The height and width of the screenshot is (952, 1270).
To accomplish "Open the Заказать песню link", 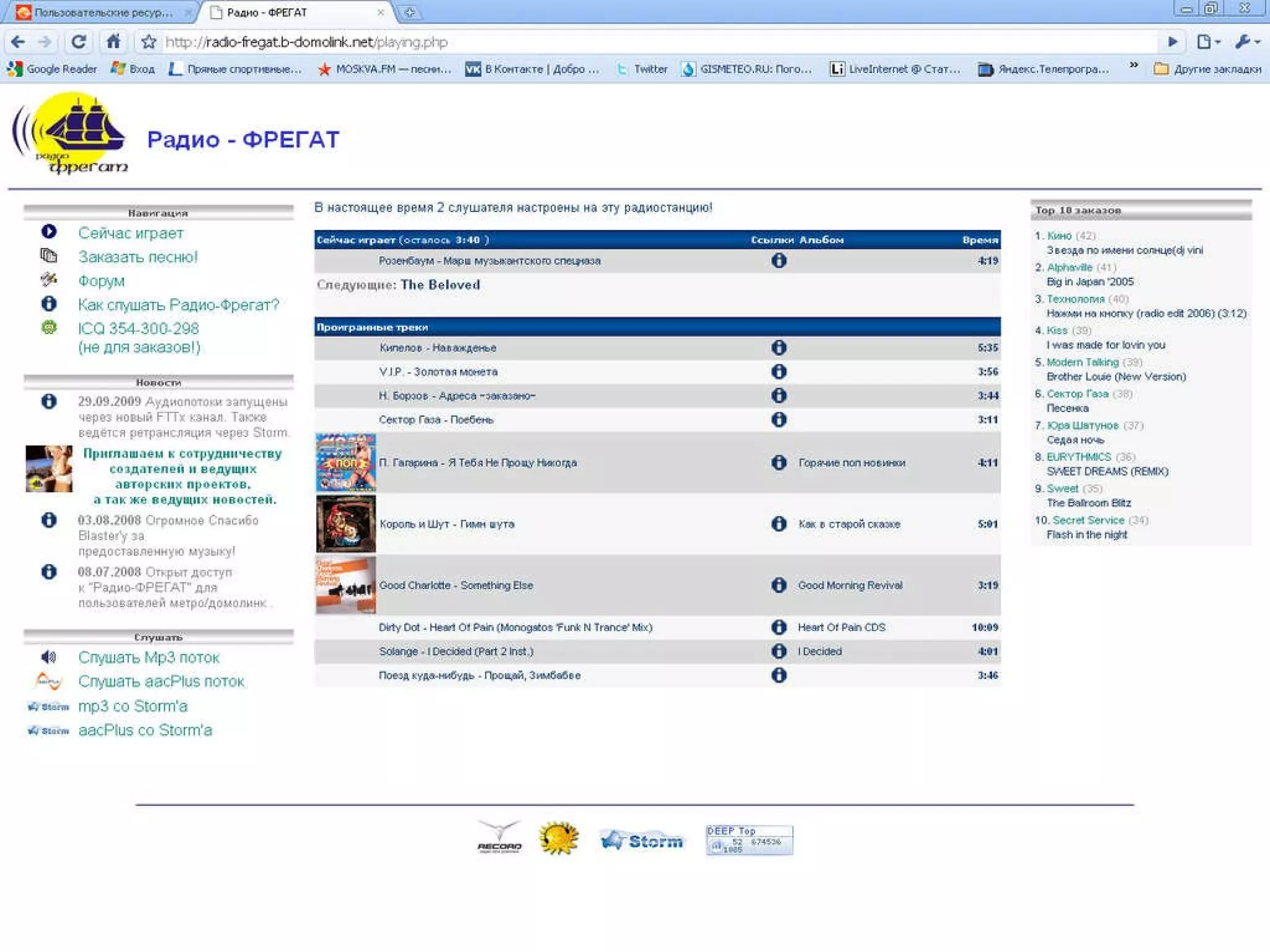I will point(138,257).
